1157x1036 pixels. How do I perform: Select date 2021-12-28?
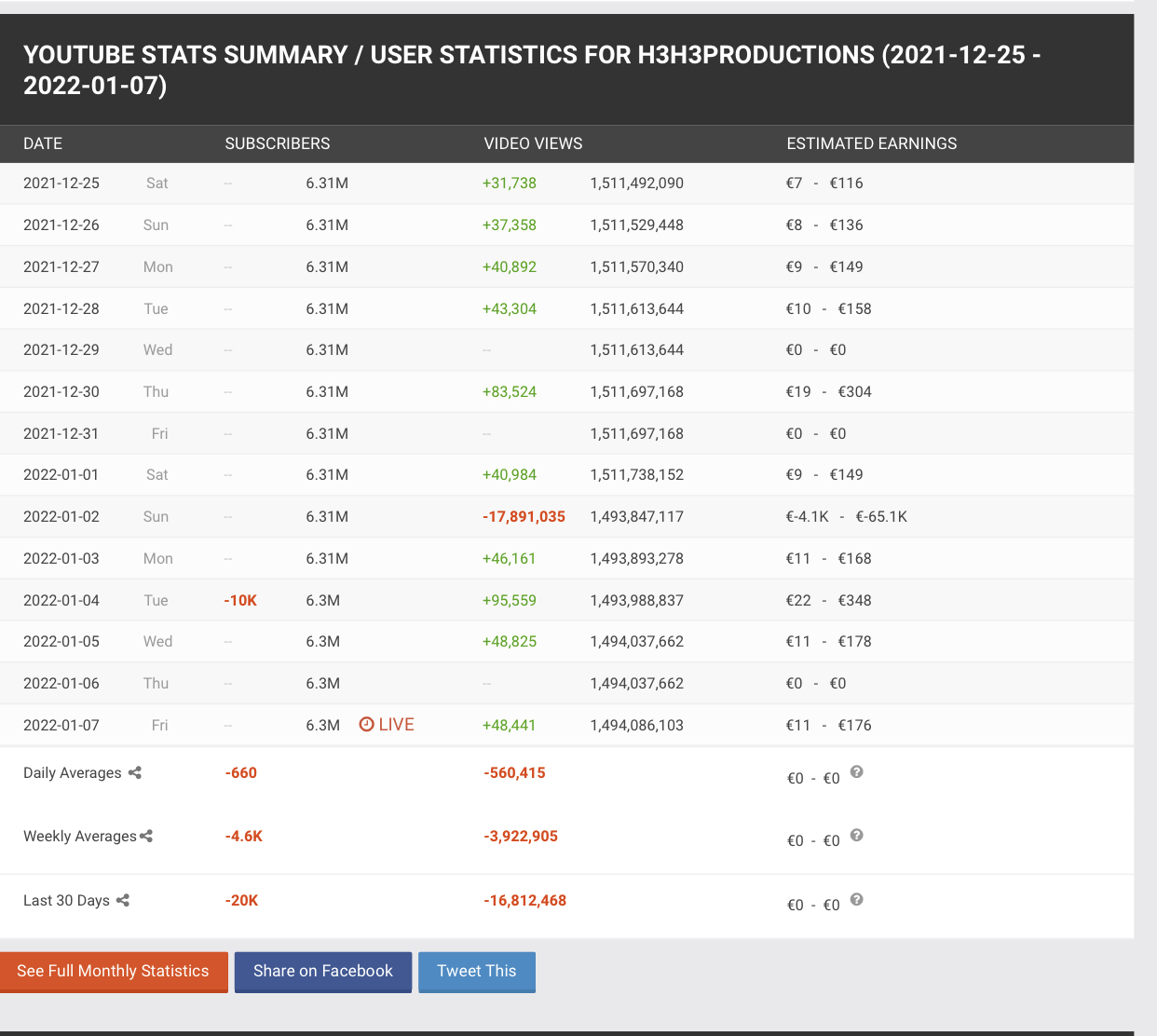pyautogui.click(x=61, y=309)
